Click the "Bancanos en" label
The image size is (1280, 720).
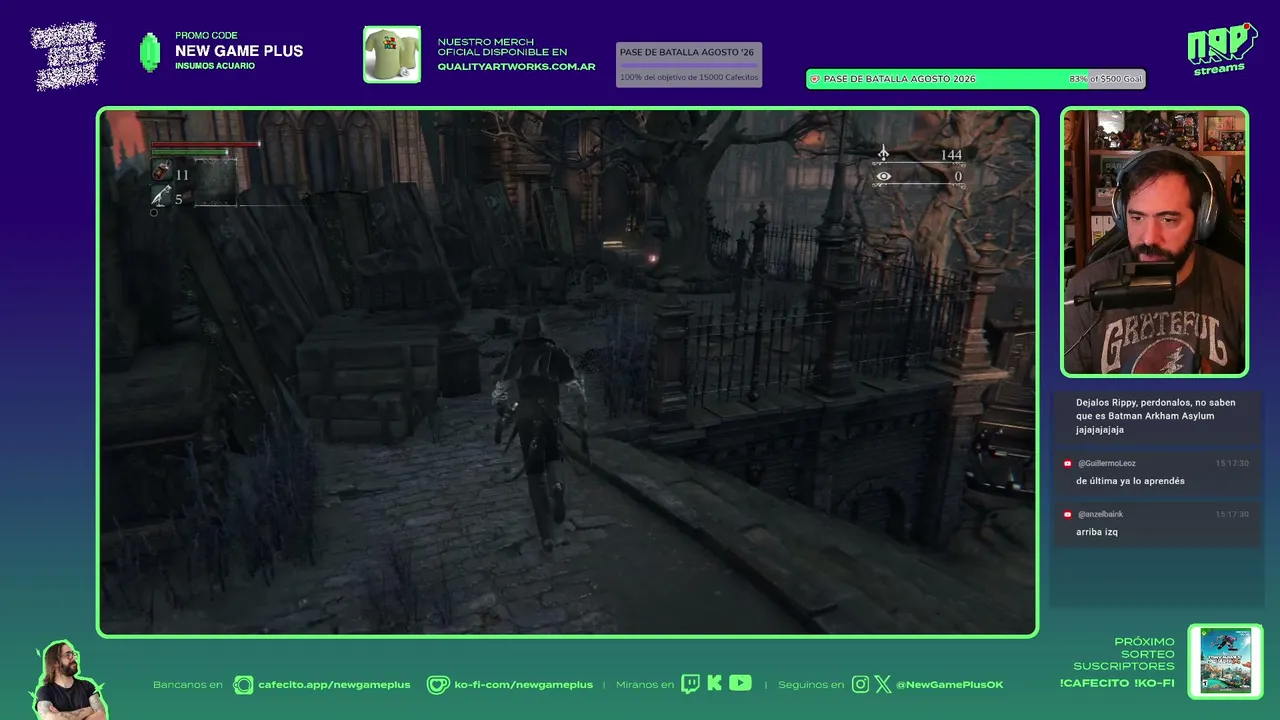pyautogui.click(x=188, y=685)
